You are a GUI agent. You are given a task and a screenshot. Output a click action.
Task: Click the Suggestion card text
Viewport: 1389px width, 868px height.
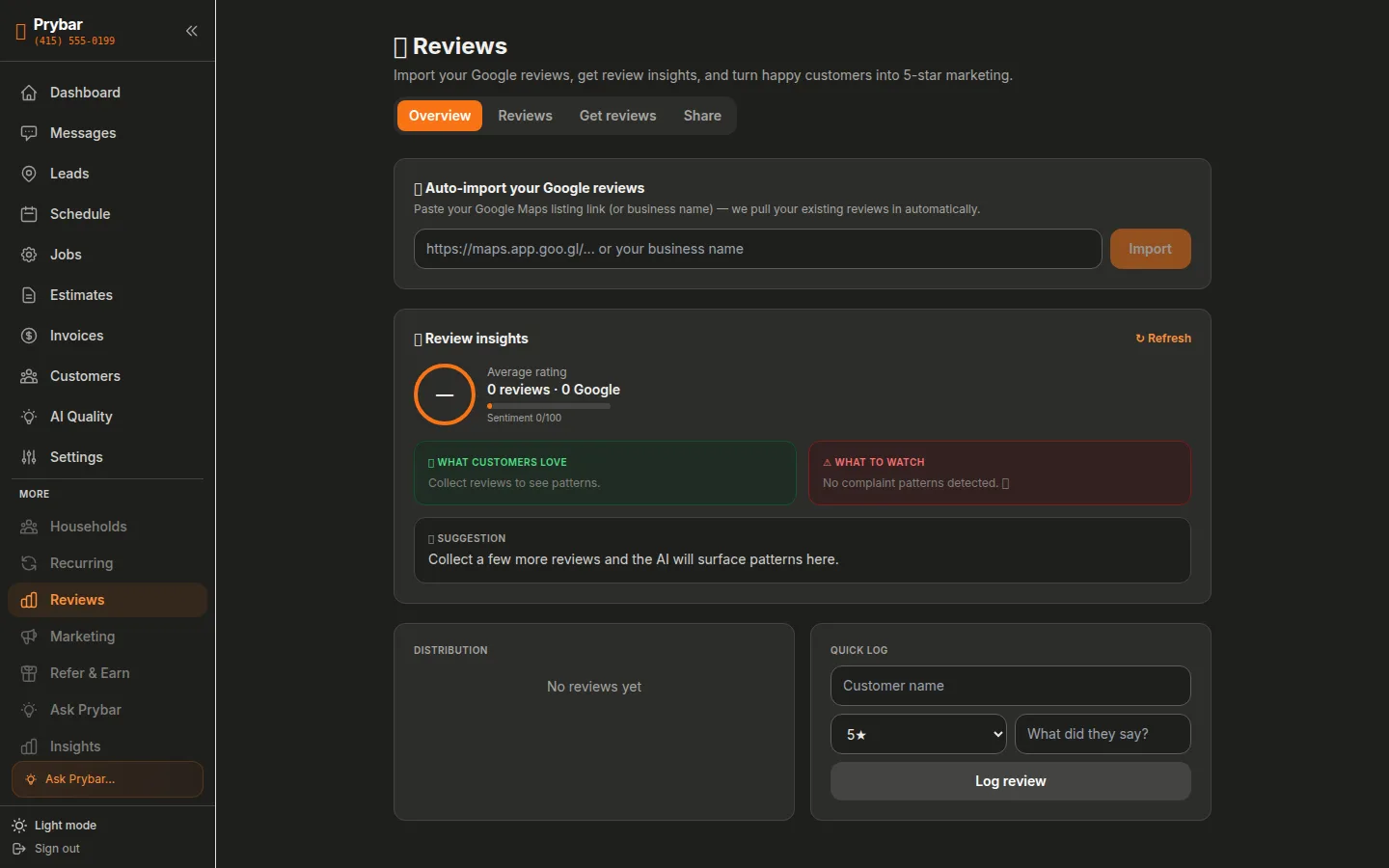633,559
